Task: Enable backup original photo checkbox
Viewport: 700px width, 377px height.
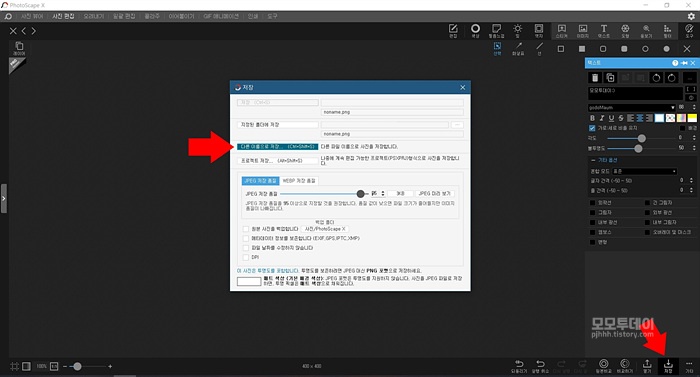Action: click(x=246, y=229)
